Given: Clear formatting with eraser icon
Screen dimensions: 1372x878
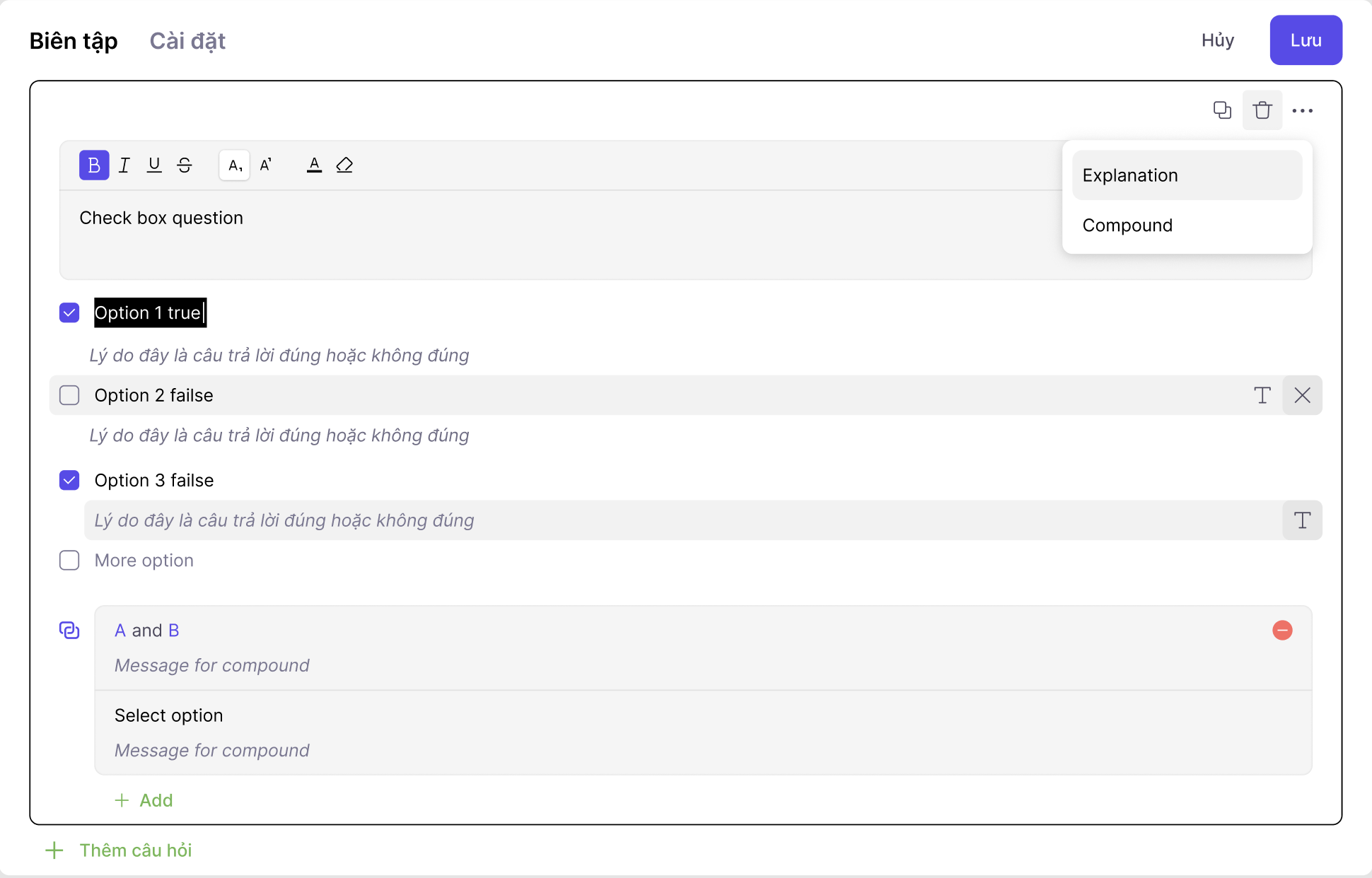Looking at the screenshot, I should tap(344, 165).
